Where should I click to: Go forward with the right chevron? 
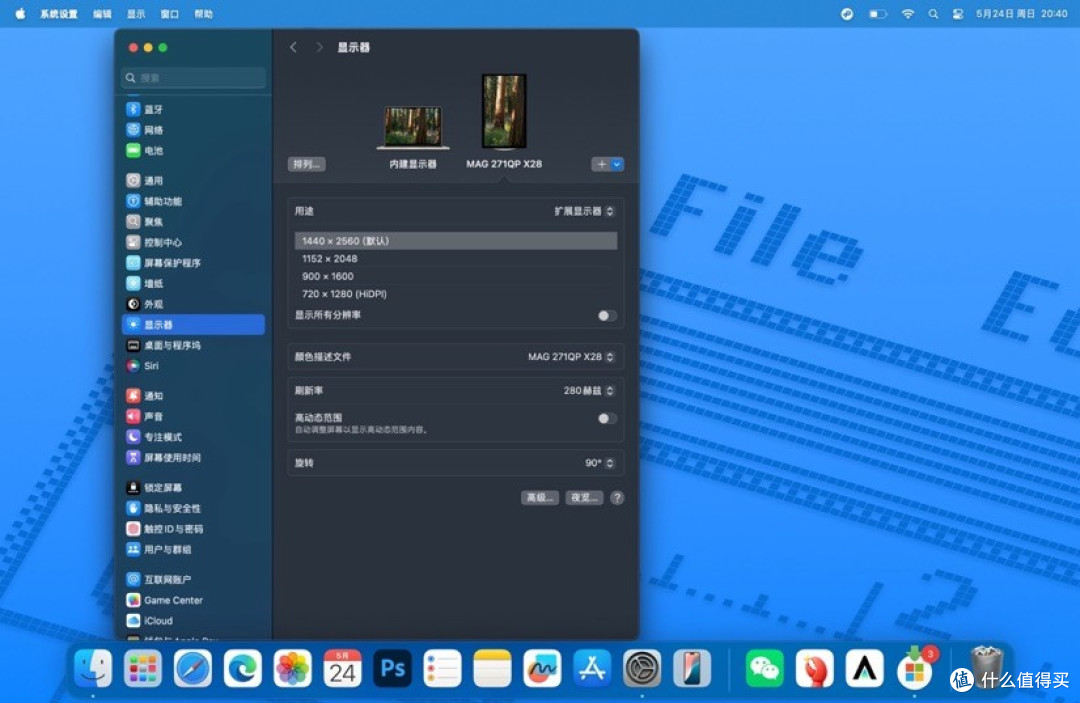point(319,47)
